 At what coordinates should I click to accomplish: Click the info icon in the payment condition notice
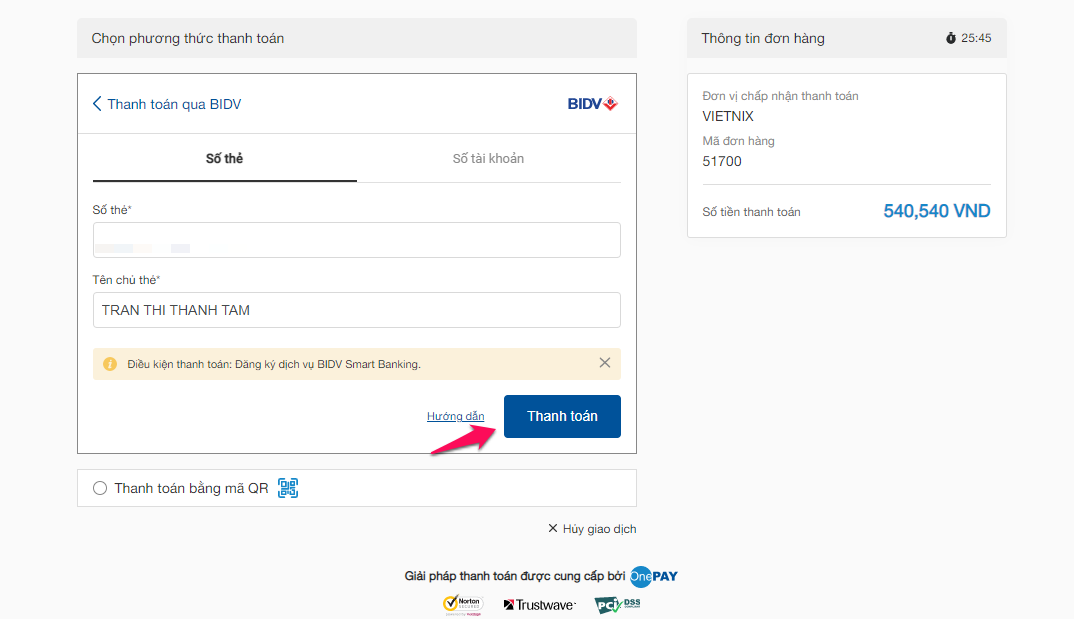110,364
